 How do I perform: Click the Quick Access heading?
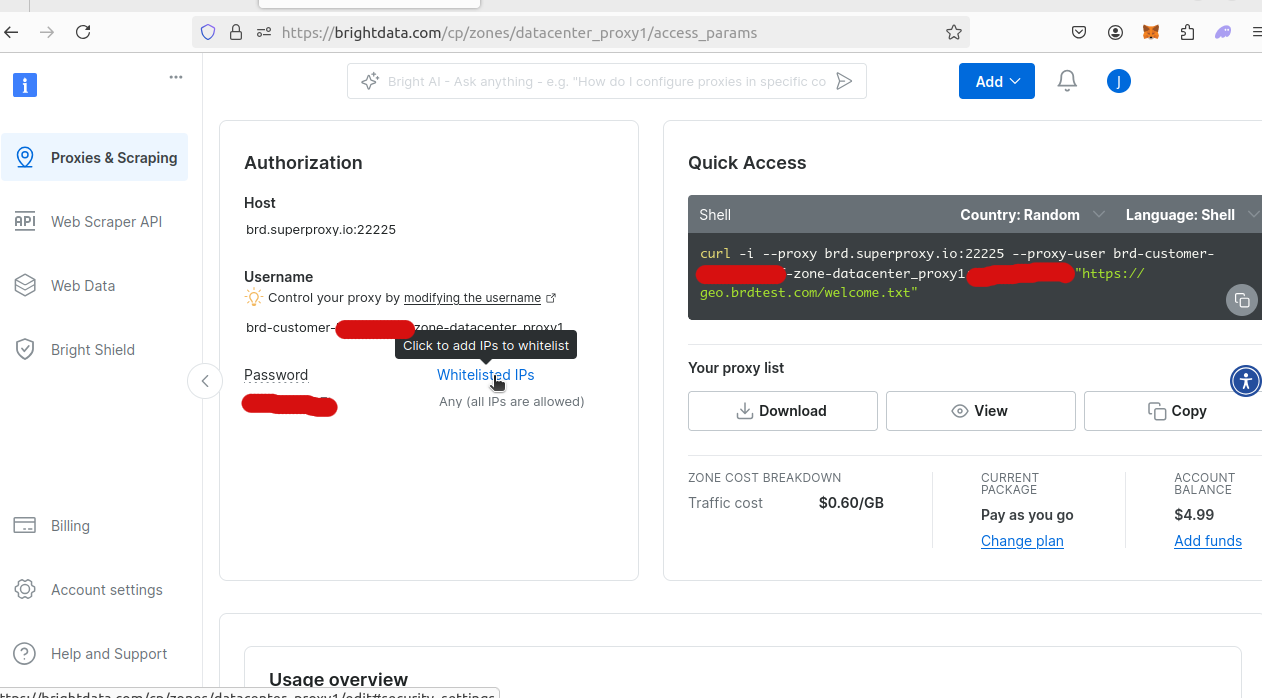click(x=747, y=163)
